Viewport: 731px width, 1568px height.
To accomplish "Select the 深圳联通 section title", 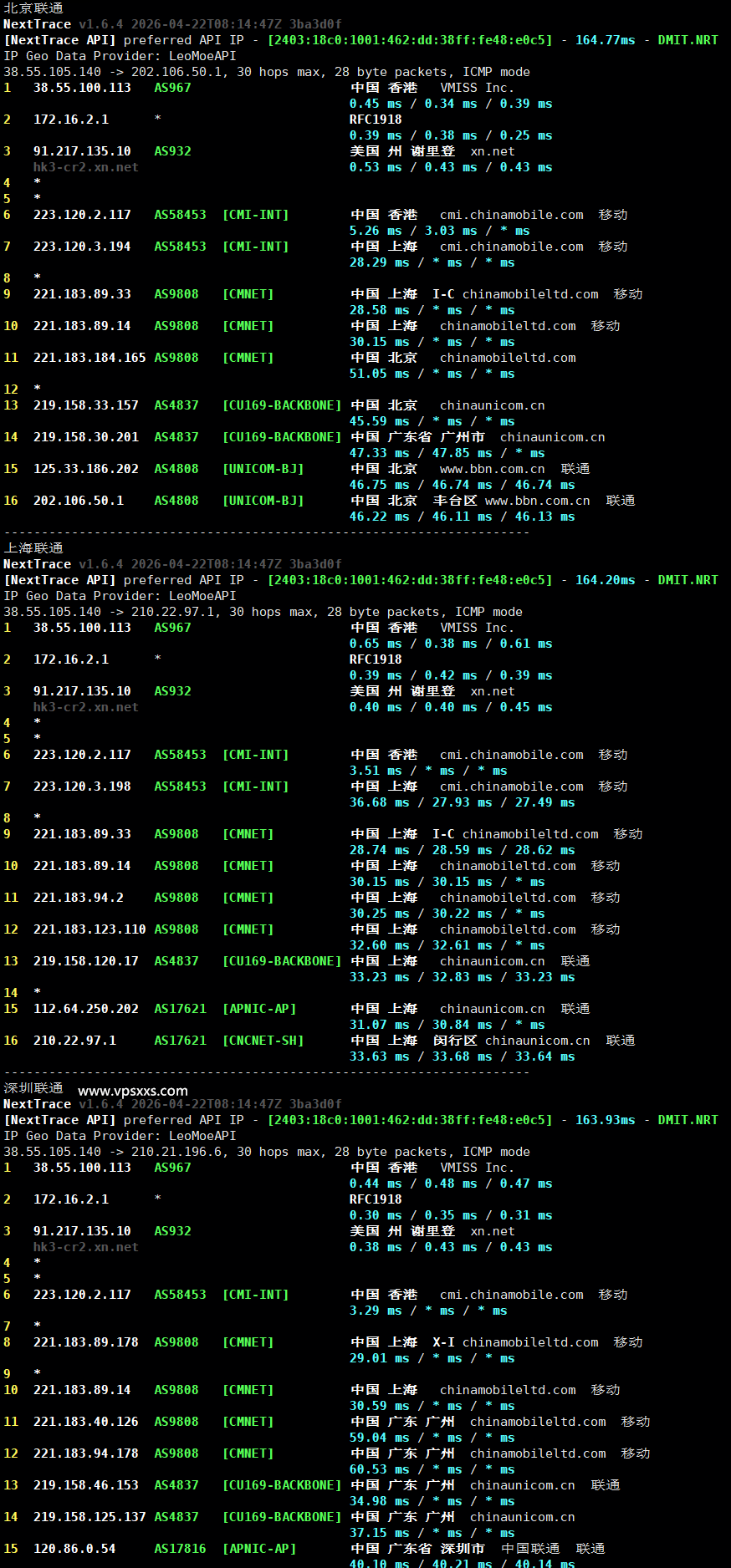I will pyautogui.click(x=33, y=1088).
